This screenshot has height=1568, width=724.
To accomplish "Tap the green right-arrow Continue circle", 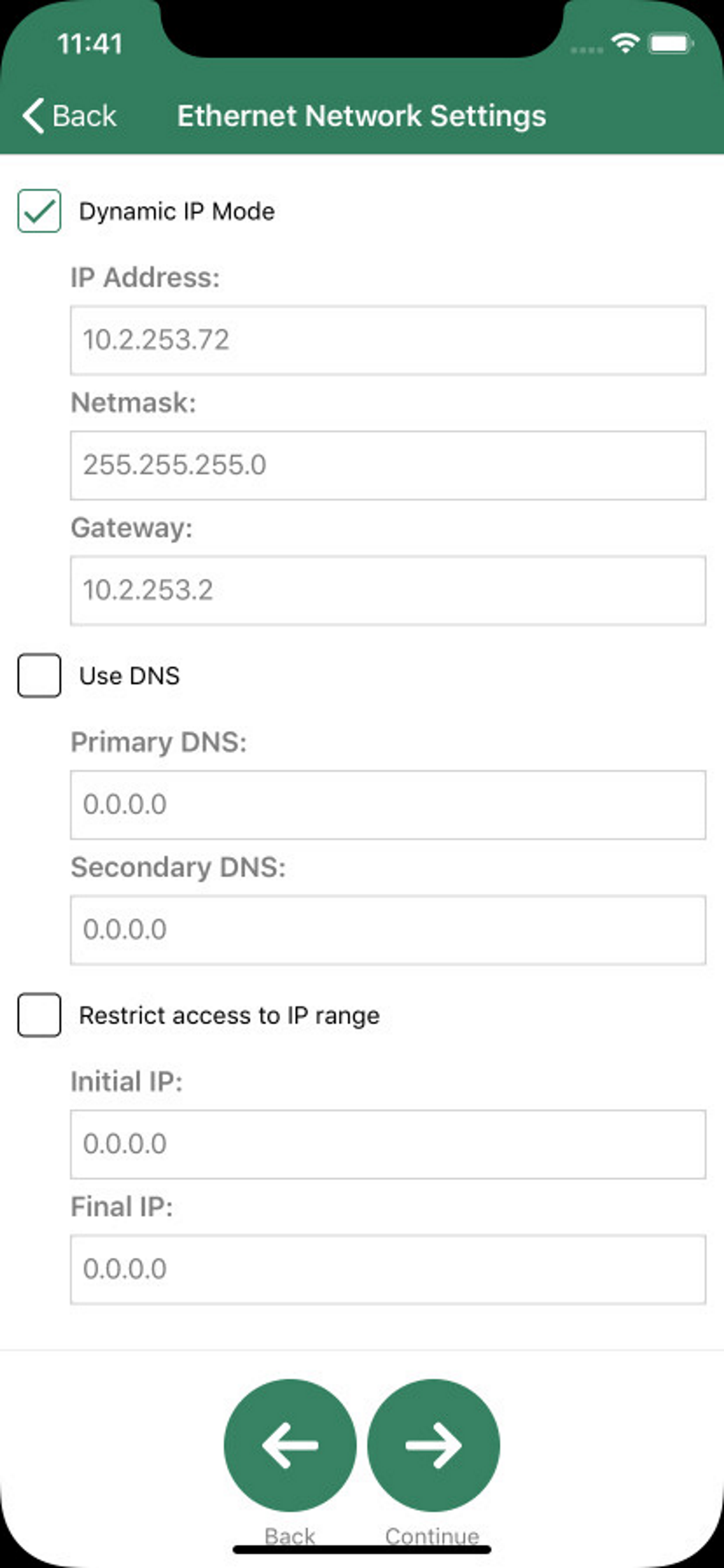I will coord(434,1444).
